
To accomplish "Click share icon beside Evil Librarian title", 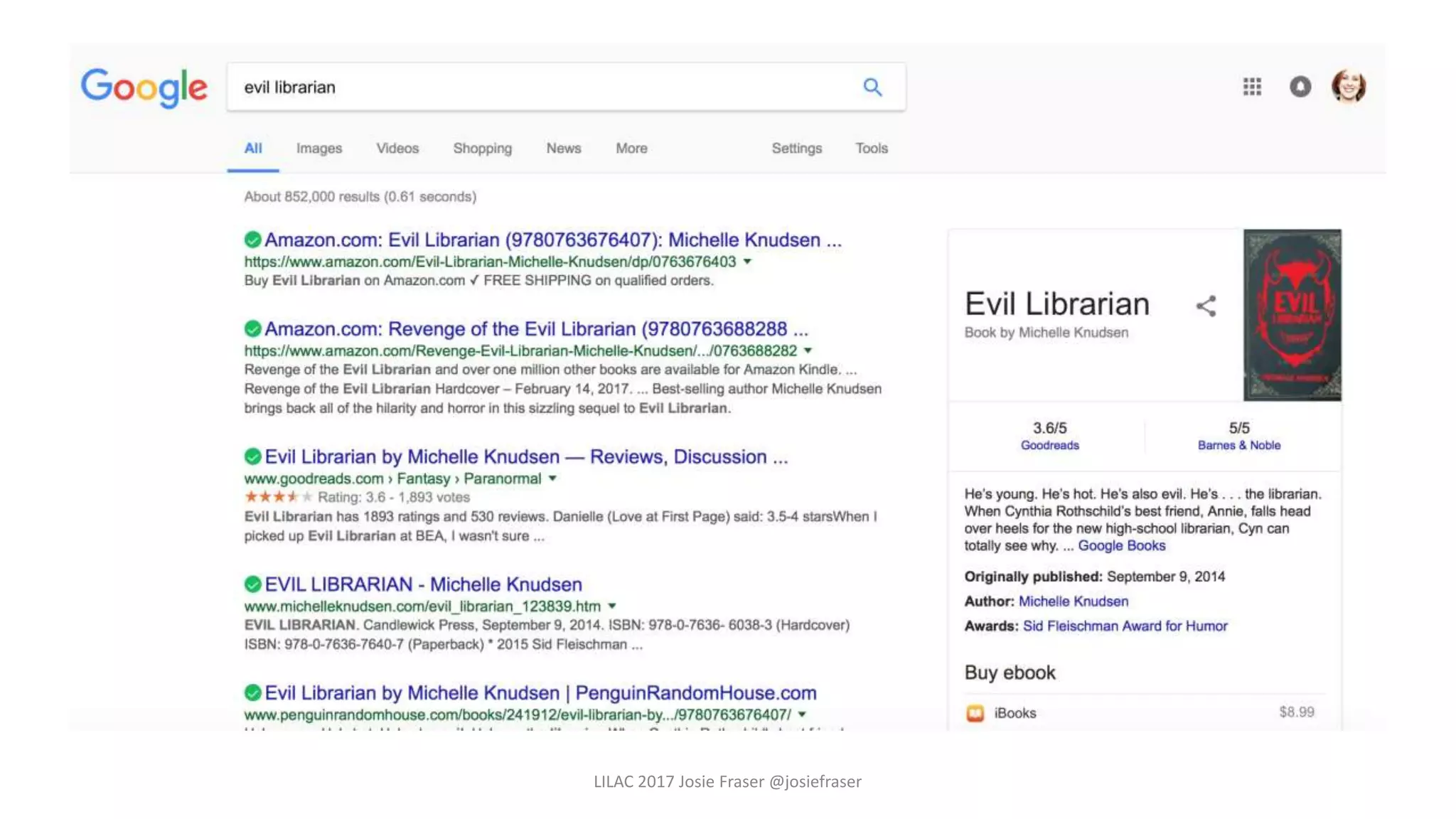I will pyautogui.click(x=1206, y=306).
